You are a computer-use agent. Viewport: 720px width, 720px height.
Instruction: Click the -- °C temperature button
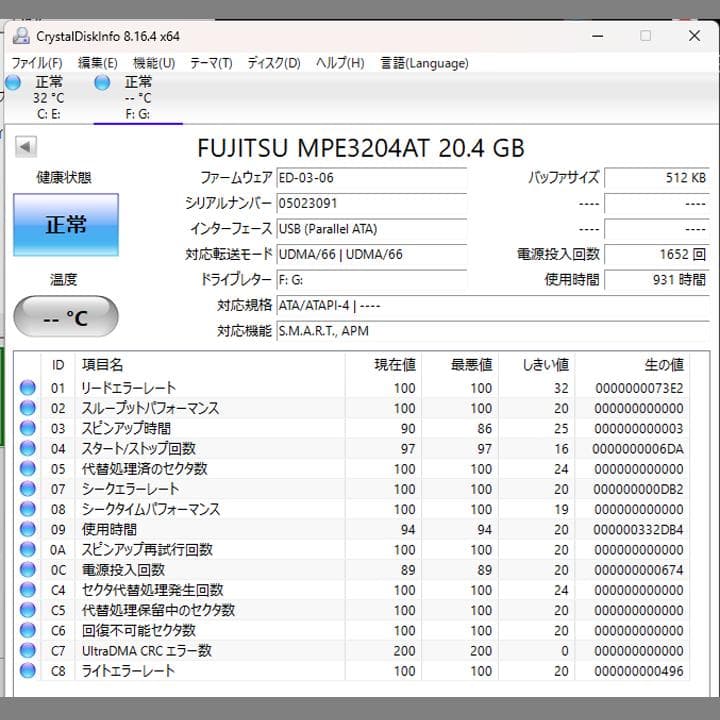[66, 316]
